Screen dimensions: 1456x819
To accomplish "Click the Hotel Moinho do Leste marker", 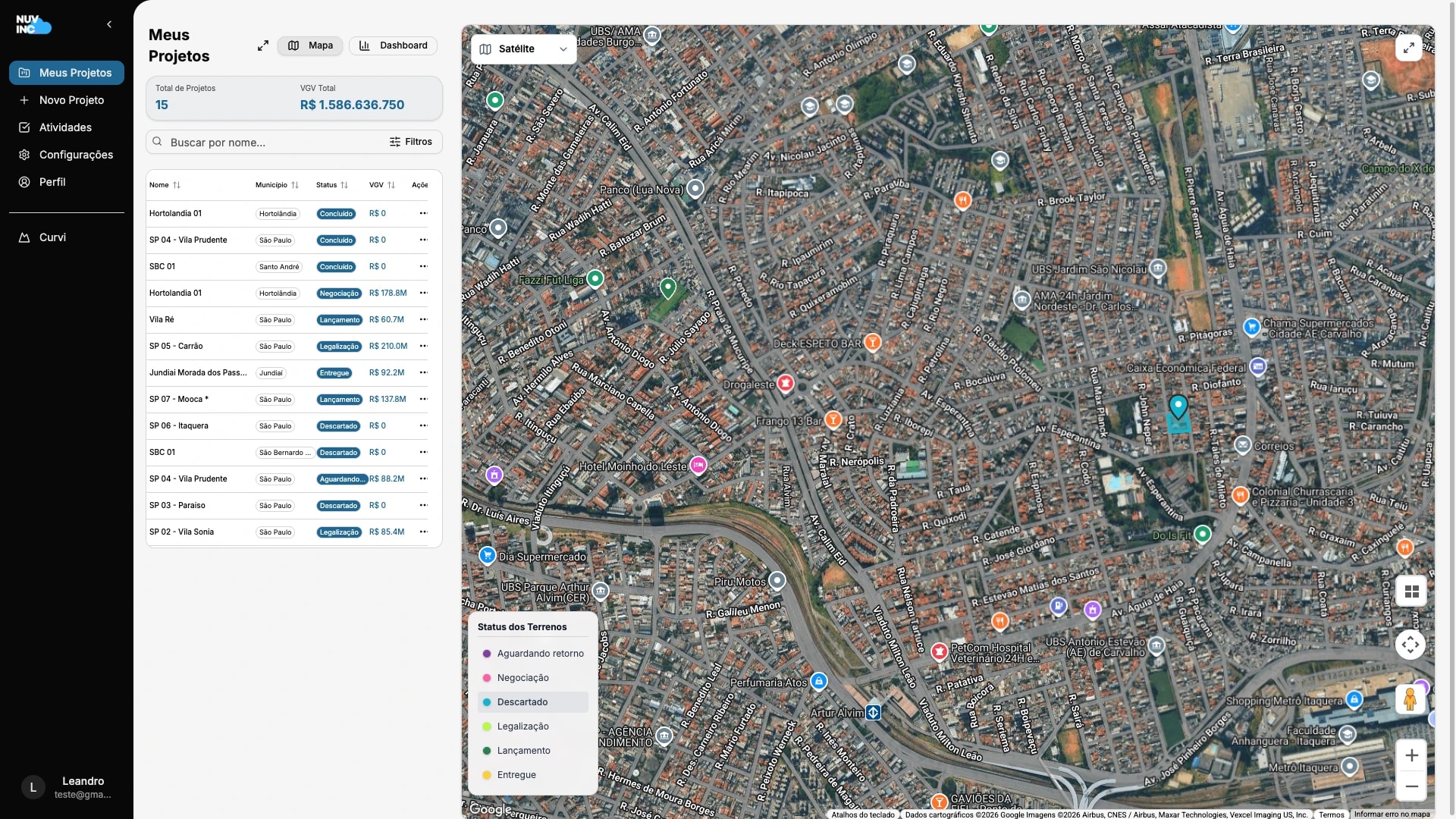I will click(698, 465).
